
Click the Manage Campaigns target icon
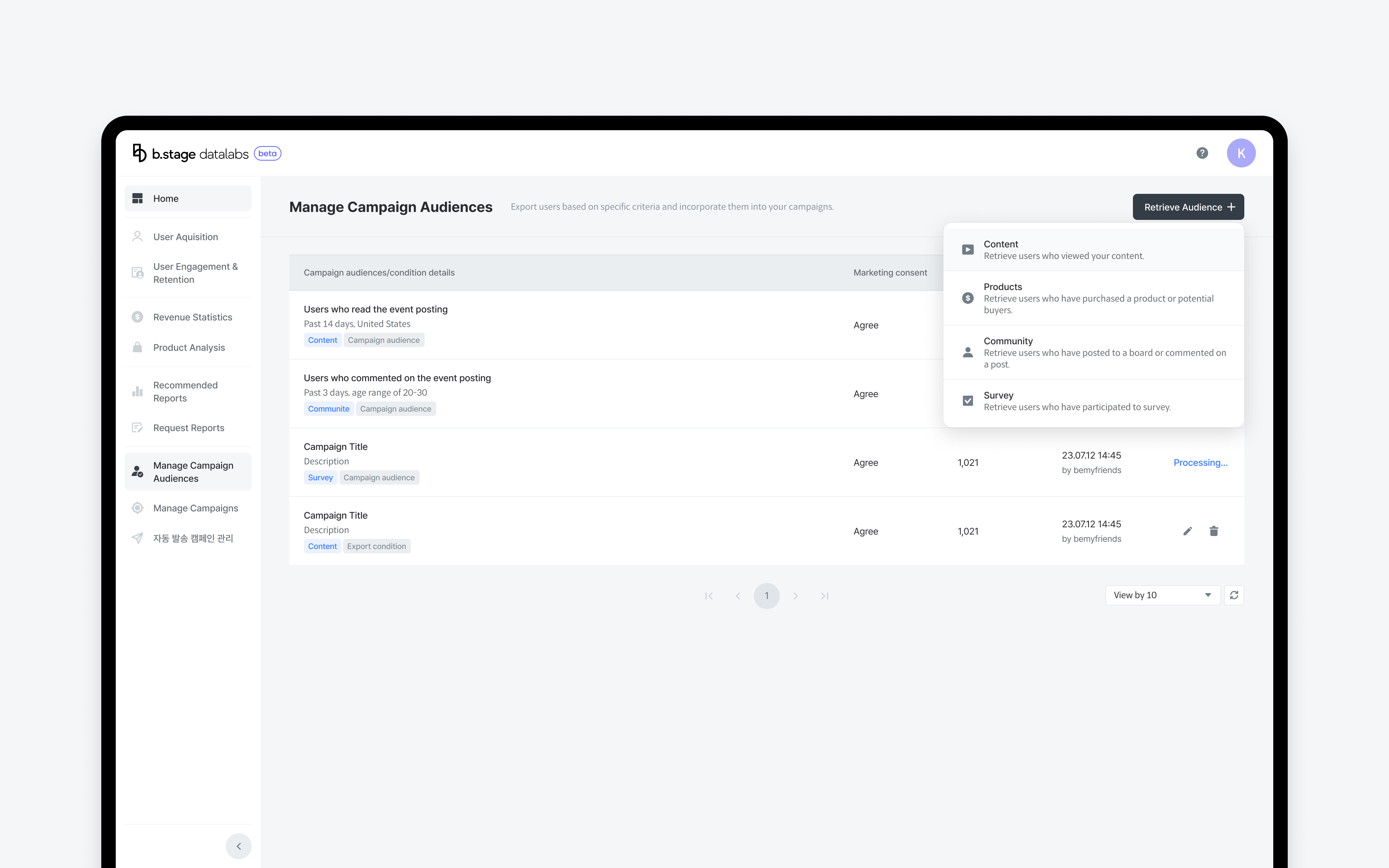pos(137,508)
